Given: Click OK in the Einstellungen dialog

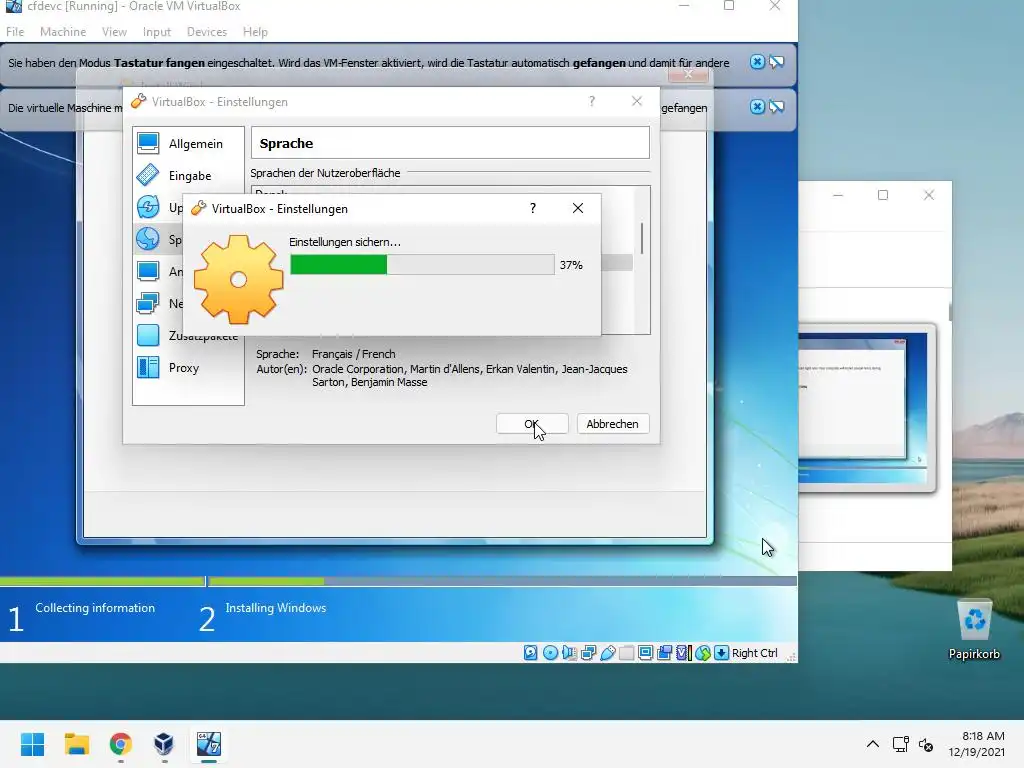Looking at the screenshot, I should click(x=532, y=424).
